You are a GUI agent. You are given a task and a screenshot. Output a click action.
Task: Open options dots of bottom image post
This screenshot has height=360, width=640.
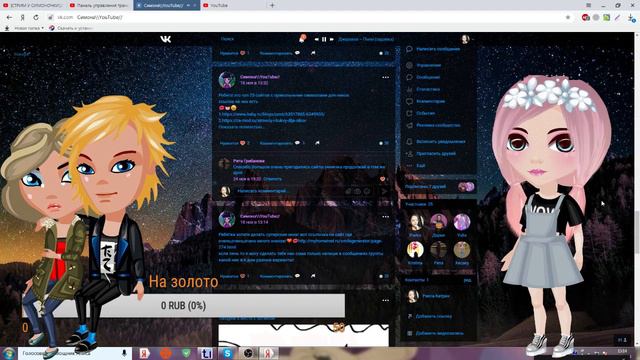(385, 300)
